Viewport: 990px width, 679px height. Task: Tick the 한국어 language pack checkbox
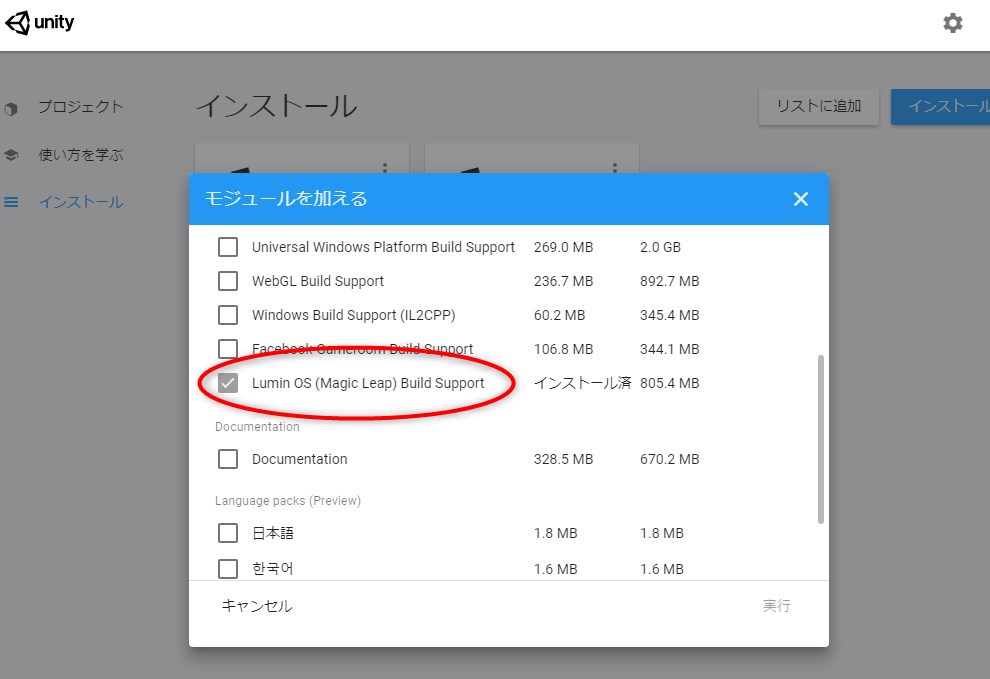228,568
